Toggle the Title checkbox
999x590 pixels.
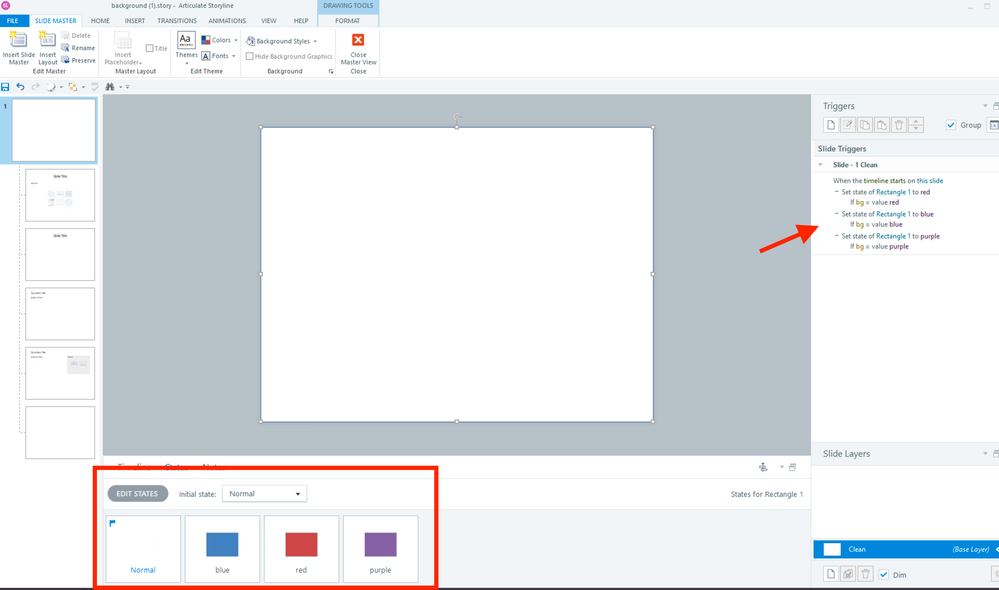149,48
